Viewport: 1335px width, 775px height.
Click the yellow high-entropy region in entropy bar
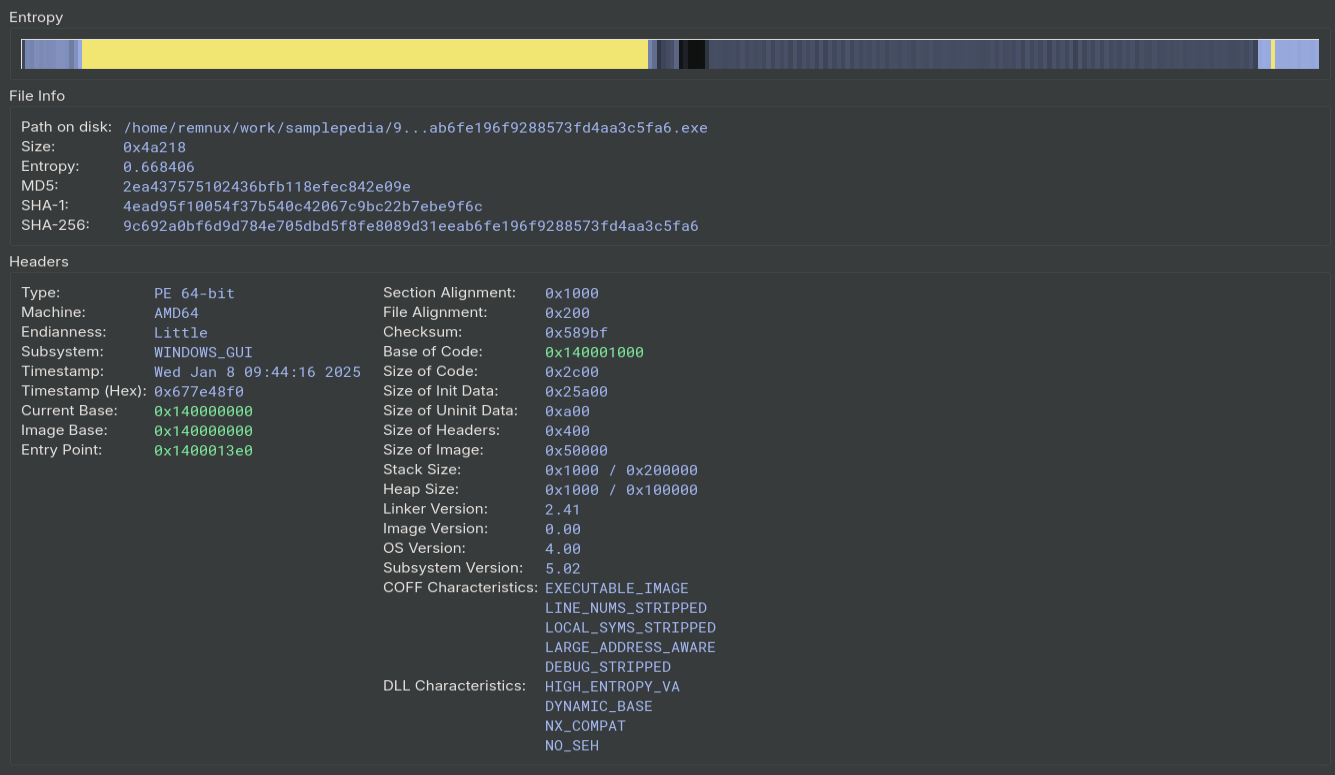pos(365,54)
